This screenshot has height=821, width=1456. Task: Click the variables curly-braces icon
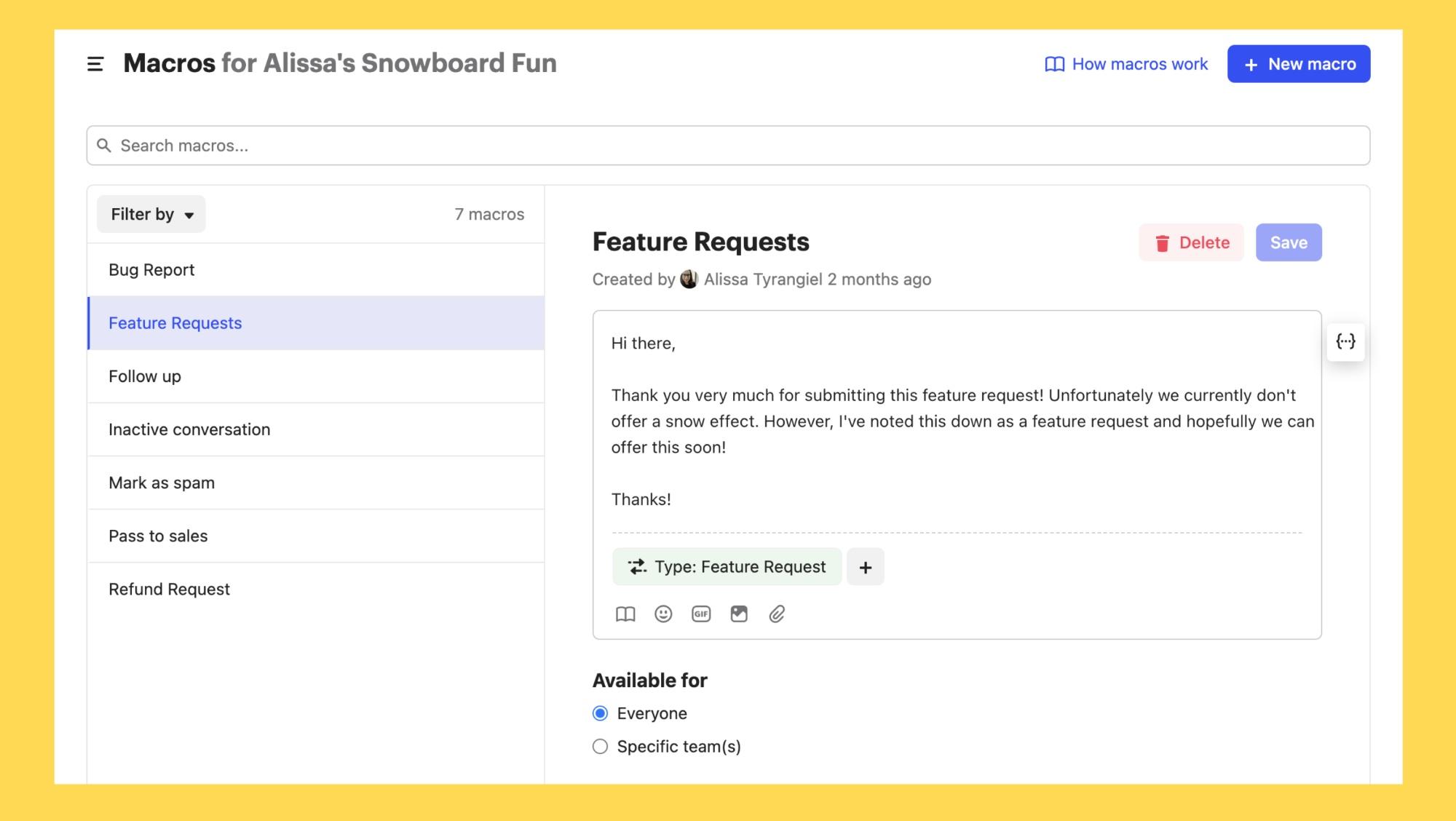(x=1345, y=341)
